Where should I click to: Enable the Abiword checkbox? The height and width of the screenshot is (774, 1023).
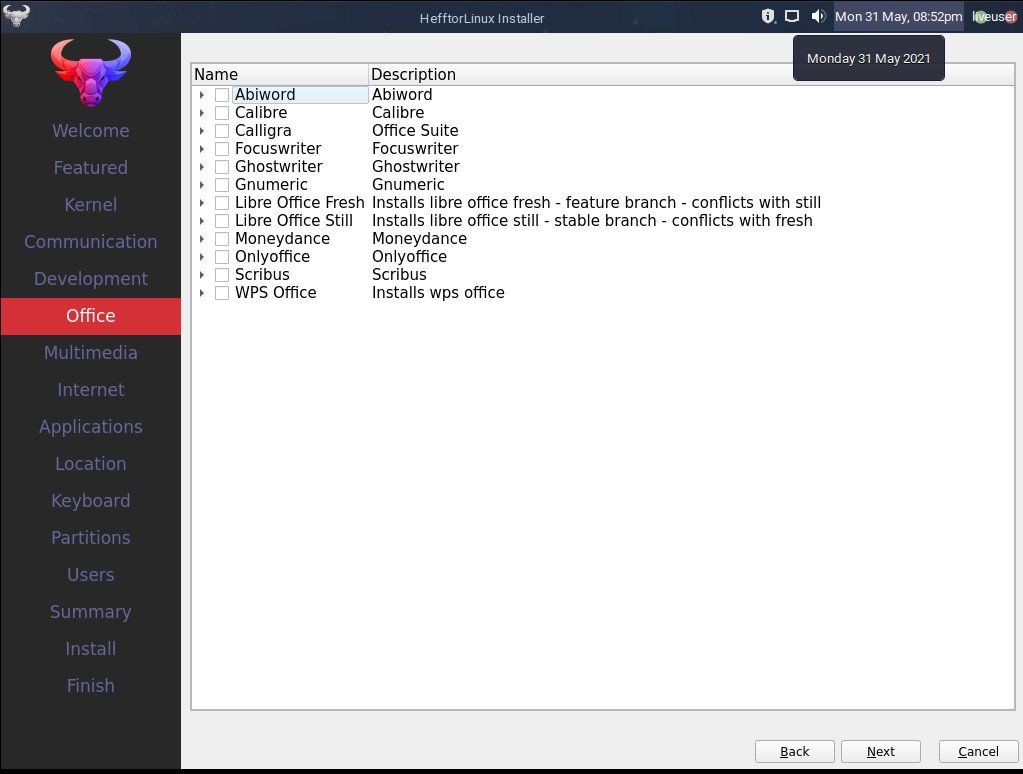[x=222, y=95]
